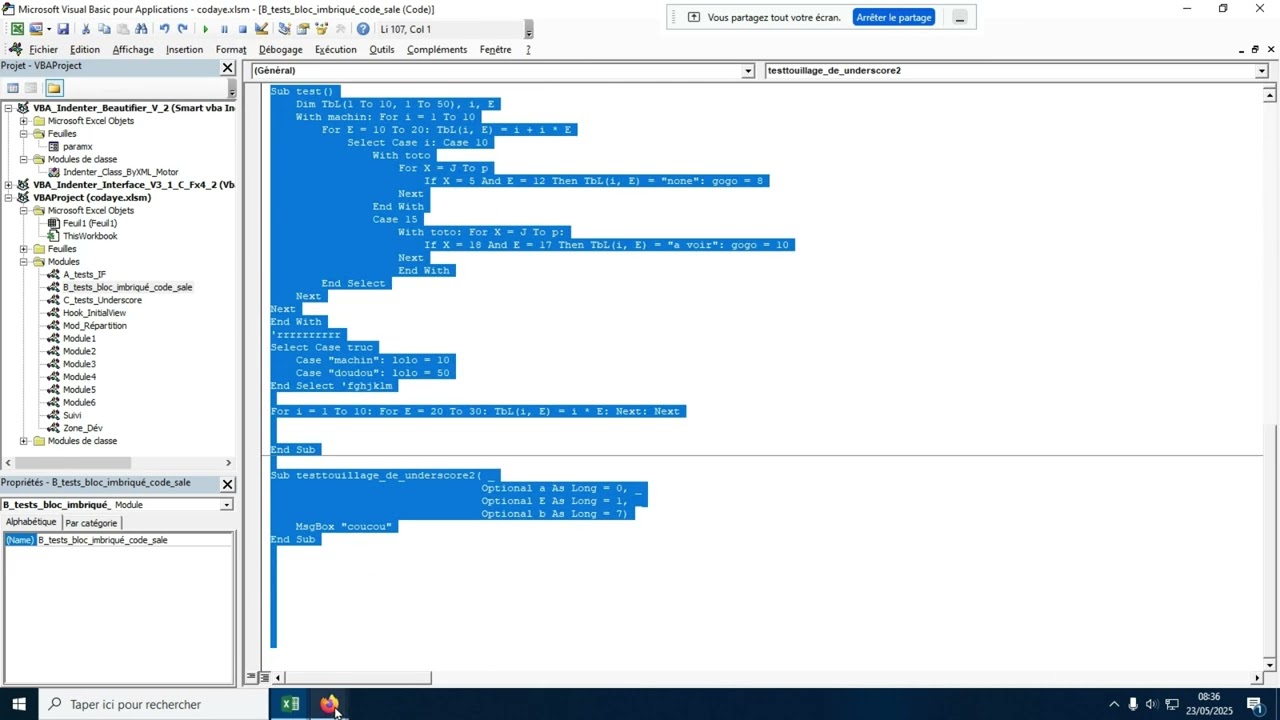
Task: Close the Projet - VBAProject panel
Action: [227, 67]
